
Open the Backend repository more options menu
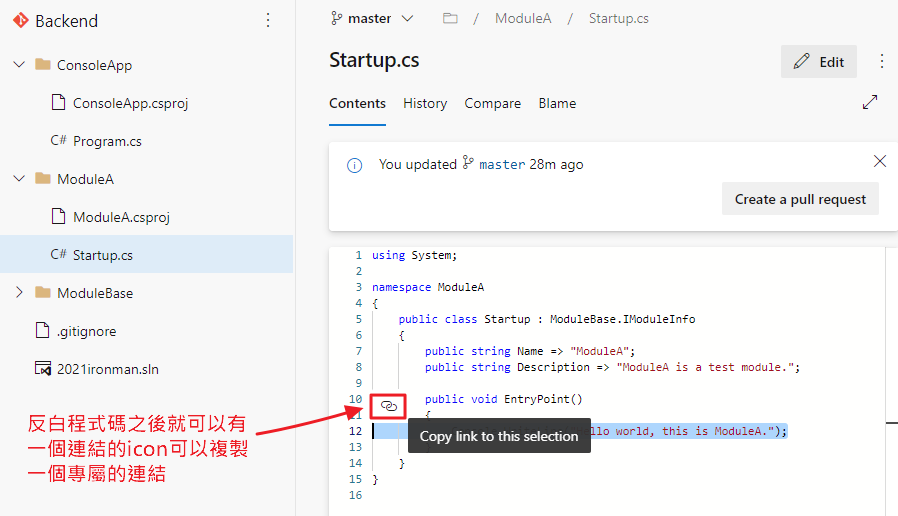pyautogui.click(x=268, y=21)
